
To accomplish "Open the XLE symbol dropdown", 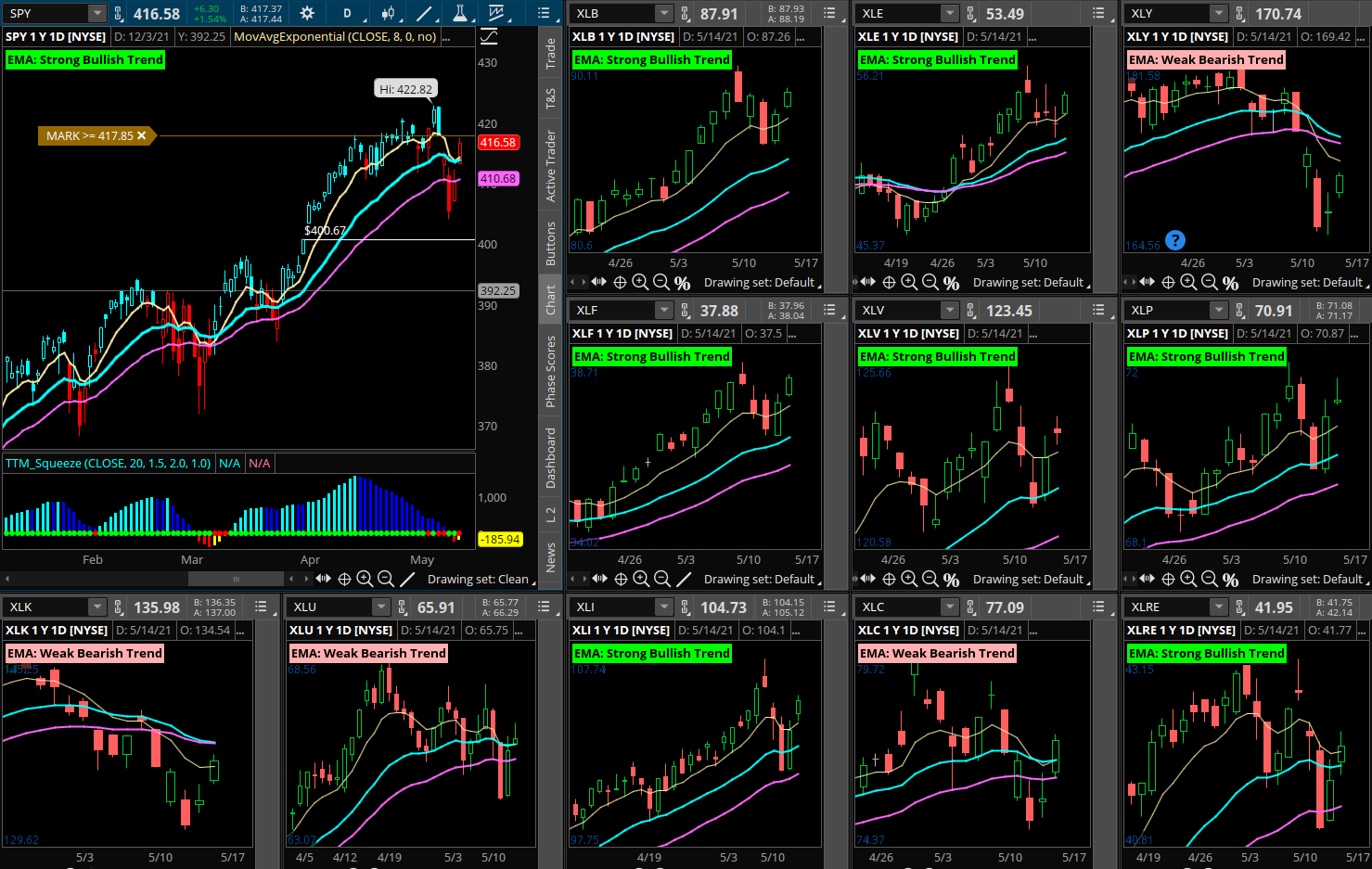I will 949,13.
